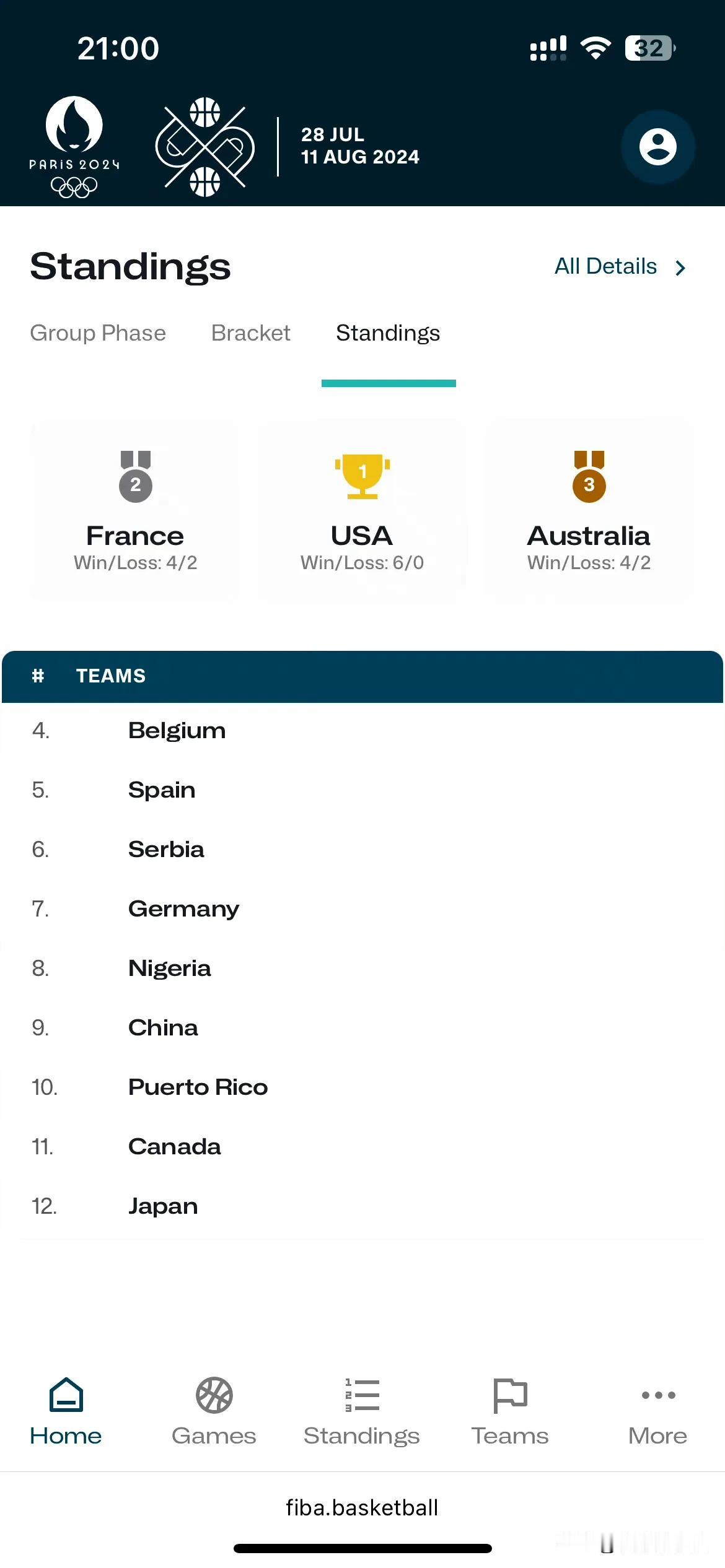Image resolution: width=725 pixels, height=1568 pixels.
Task: Switch to the Bracket tab
Action: pos(251,333)
